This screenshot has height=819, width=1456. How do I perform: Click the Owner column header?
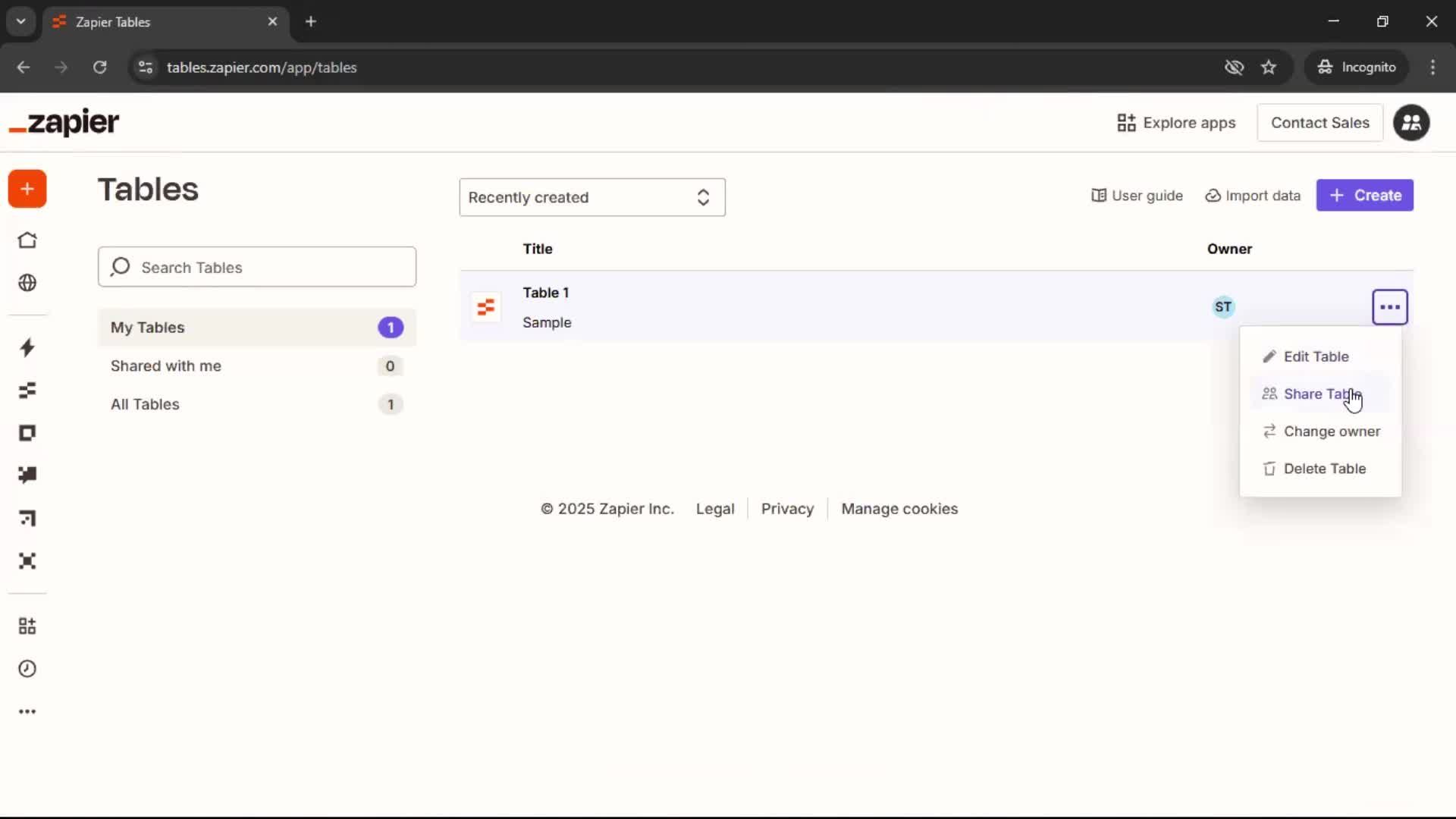1229,249
